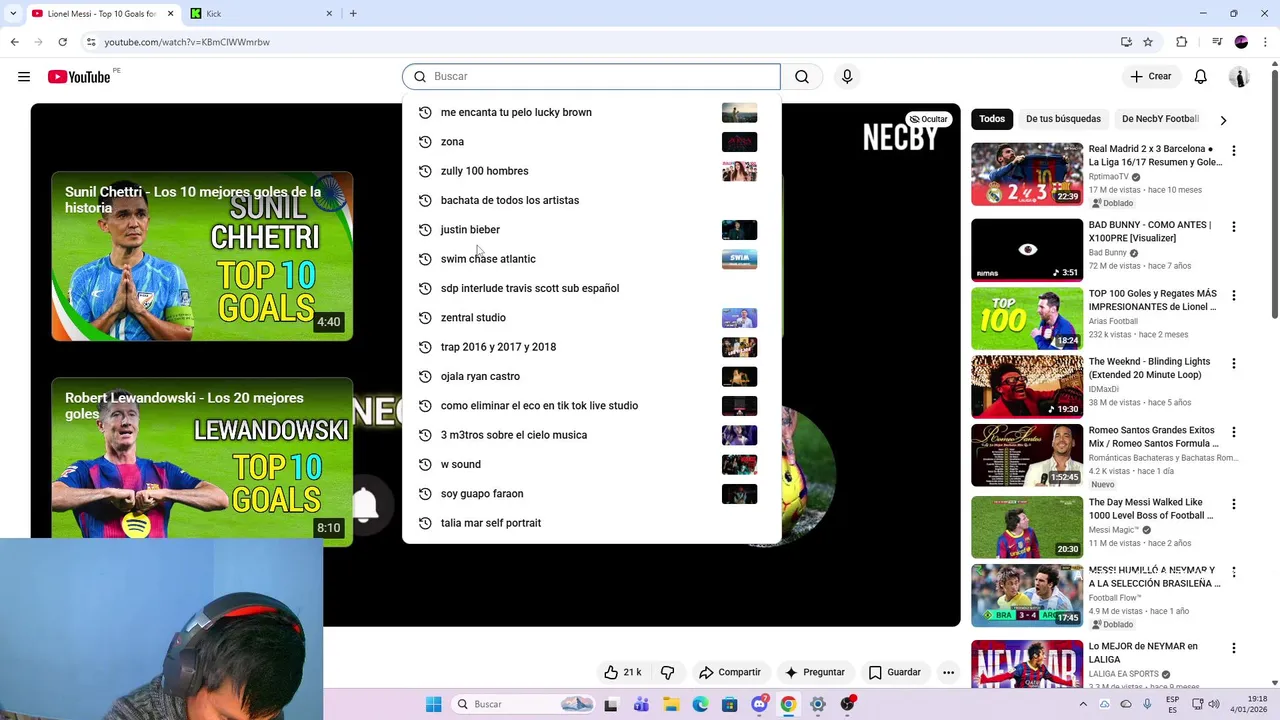
Task: Open YouTube notifications bell
Action: [x=1201, y=77]
